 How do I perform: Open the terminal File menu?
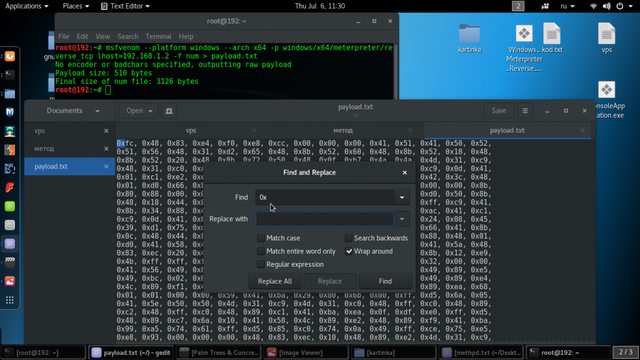coord(64,36)
